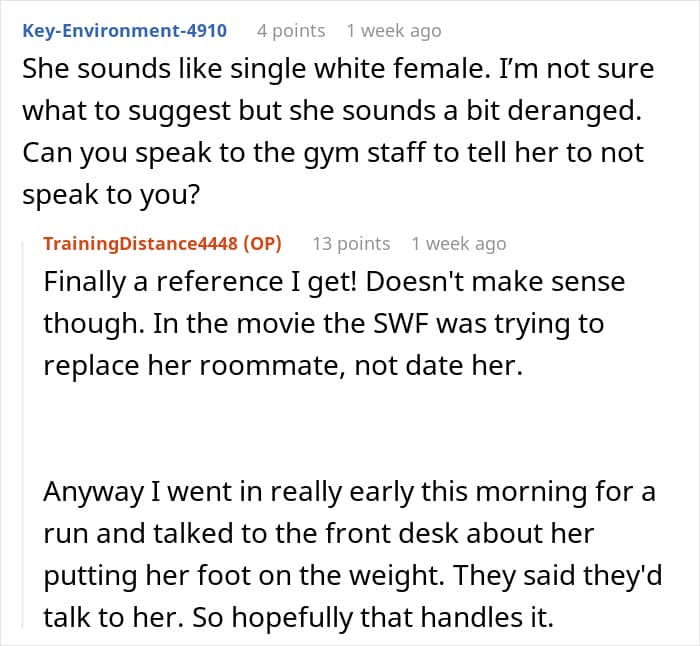
Task: Open the reply's 1 week ago permalink
Action: pos(458,244)
